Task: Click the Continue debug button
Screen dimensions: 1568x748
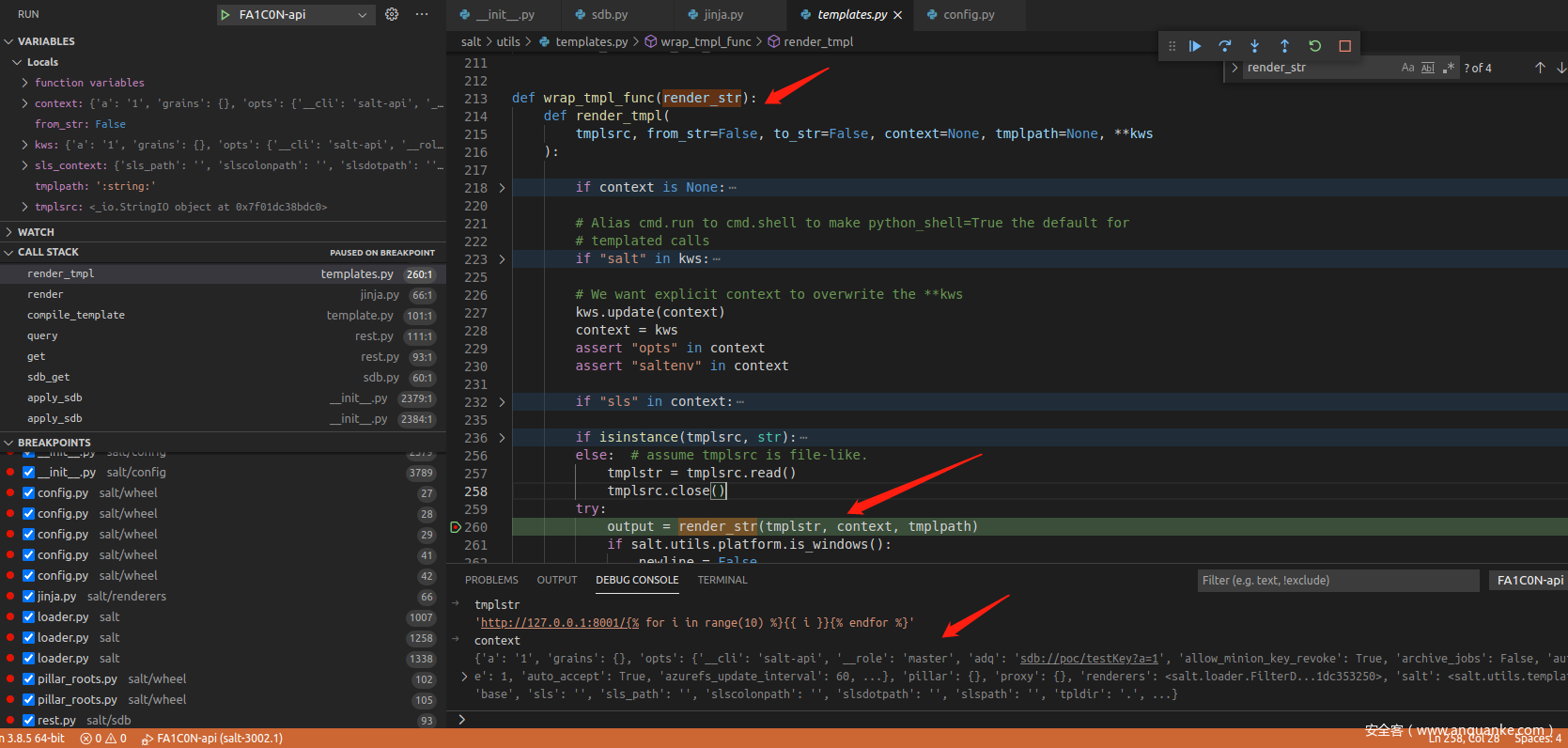Action: pos(1195,46)
